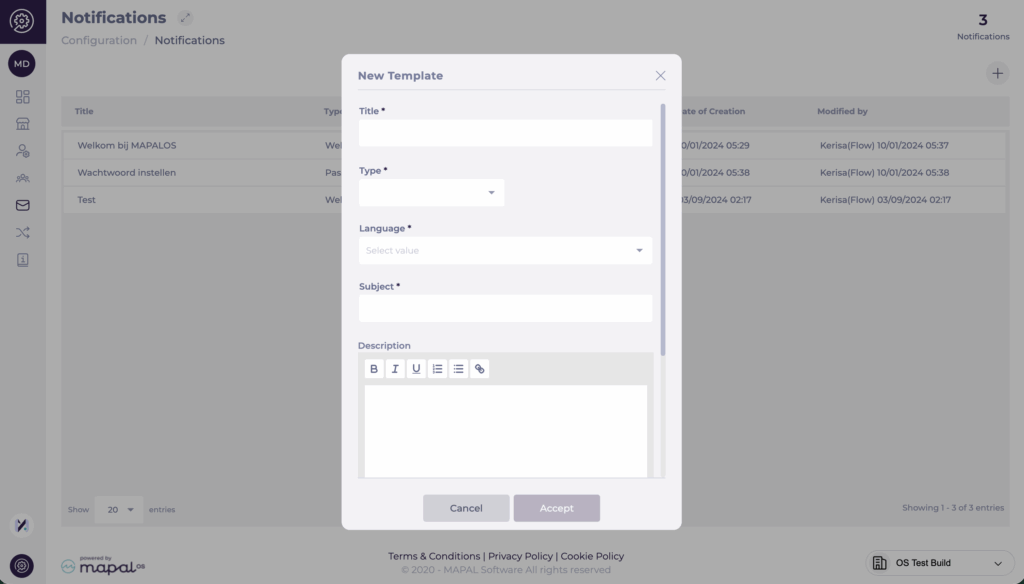
Task: Click the add new notification plus icon
Action: coord(997,73)
